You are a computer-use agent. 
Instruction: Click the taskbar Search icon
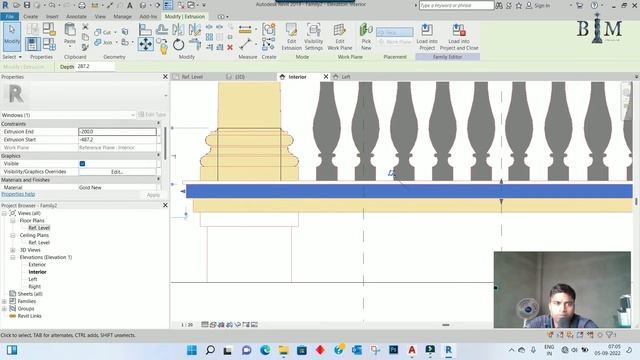210,350
